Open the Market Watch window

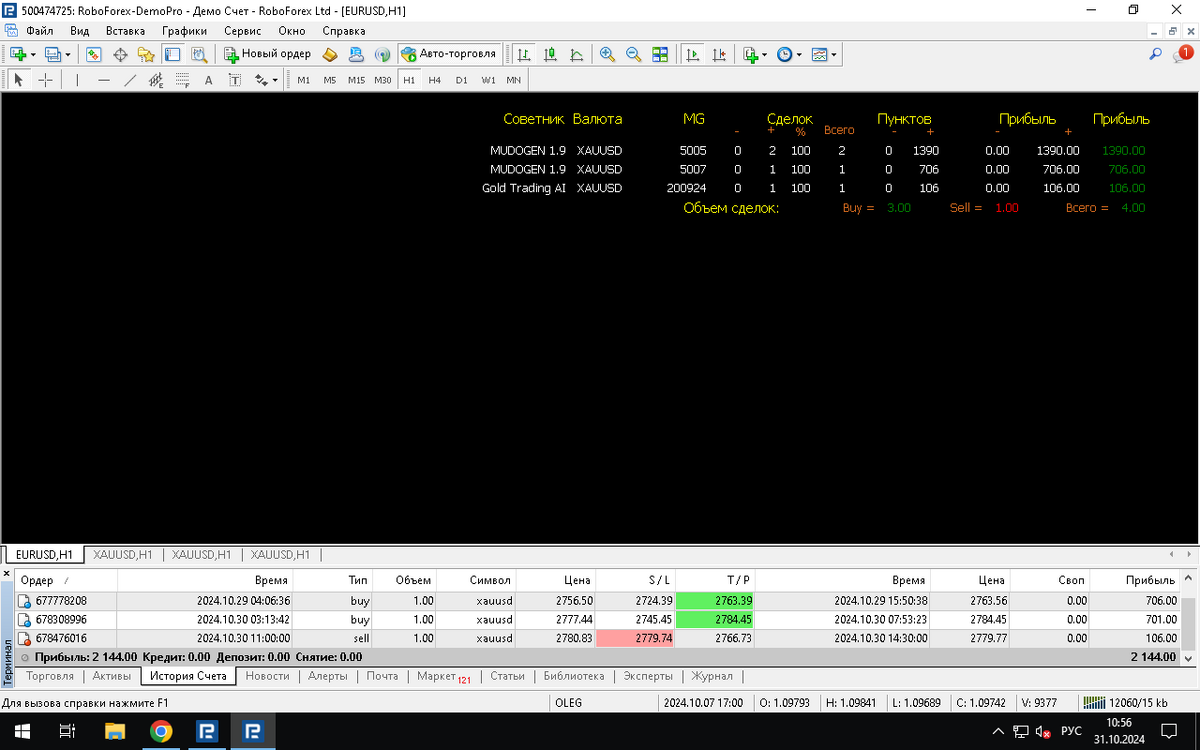[94, 54]
